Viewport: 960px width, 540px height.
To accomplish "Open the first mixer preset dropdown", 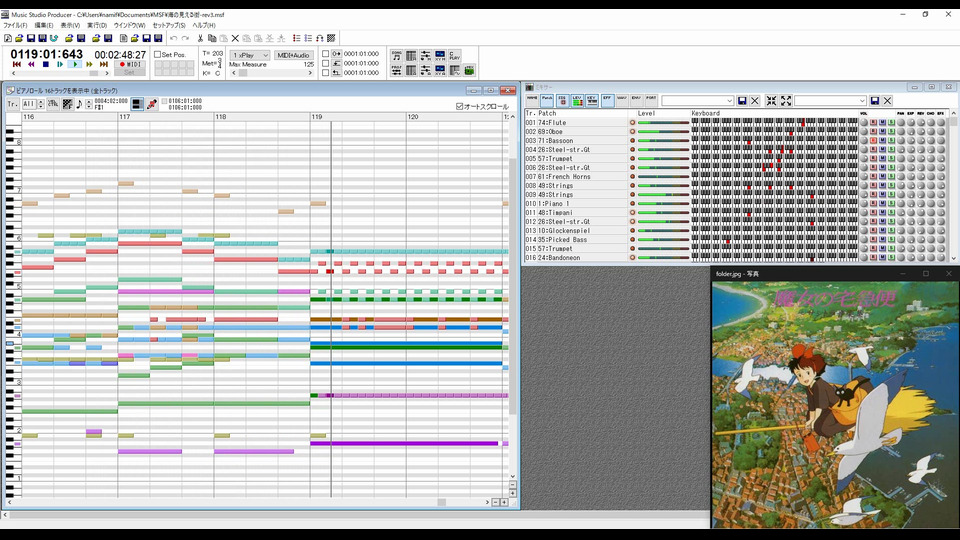I will 697,100.
